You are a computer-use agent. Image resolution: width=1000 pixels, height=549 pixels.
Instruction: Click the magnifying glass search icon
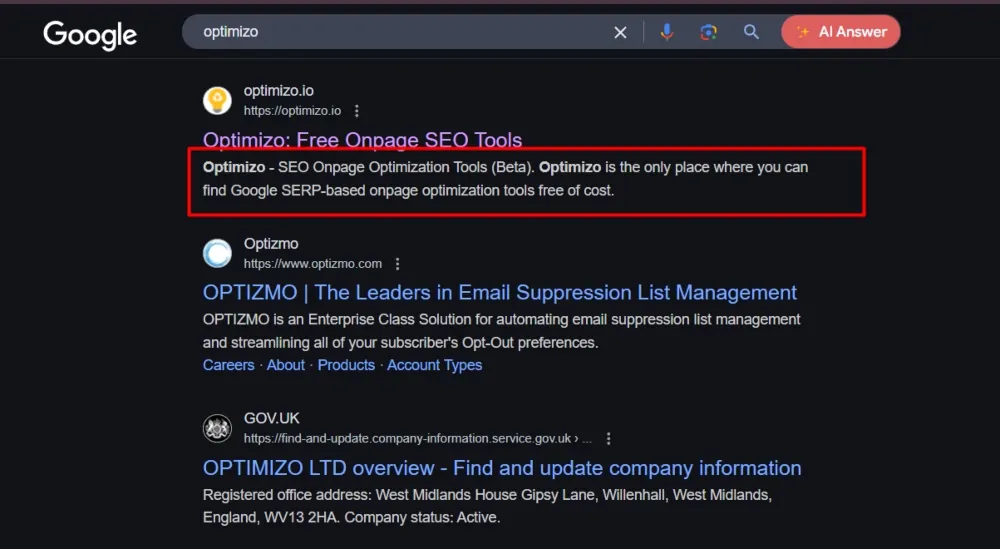pyautogui.click(x=751, y=32)
